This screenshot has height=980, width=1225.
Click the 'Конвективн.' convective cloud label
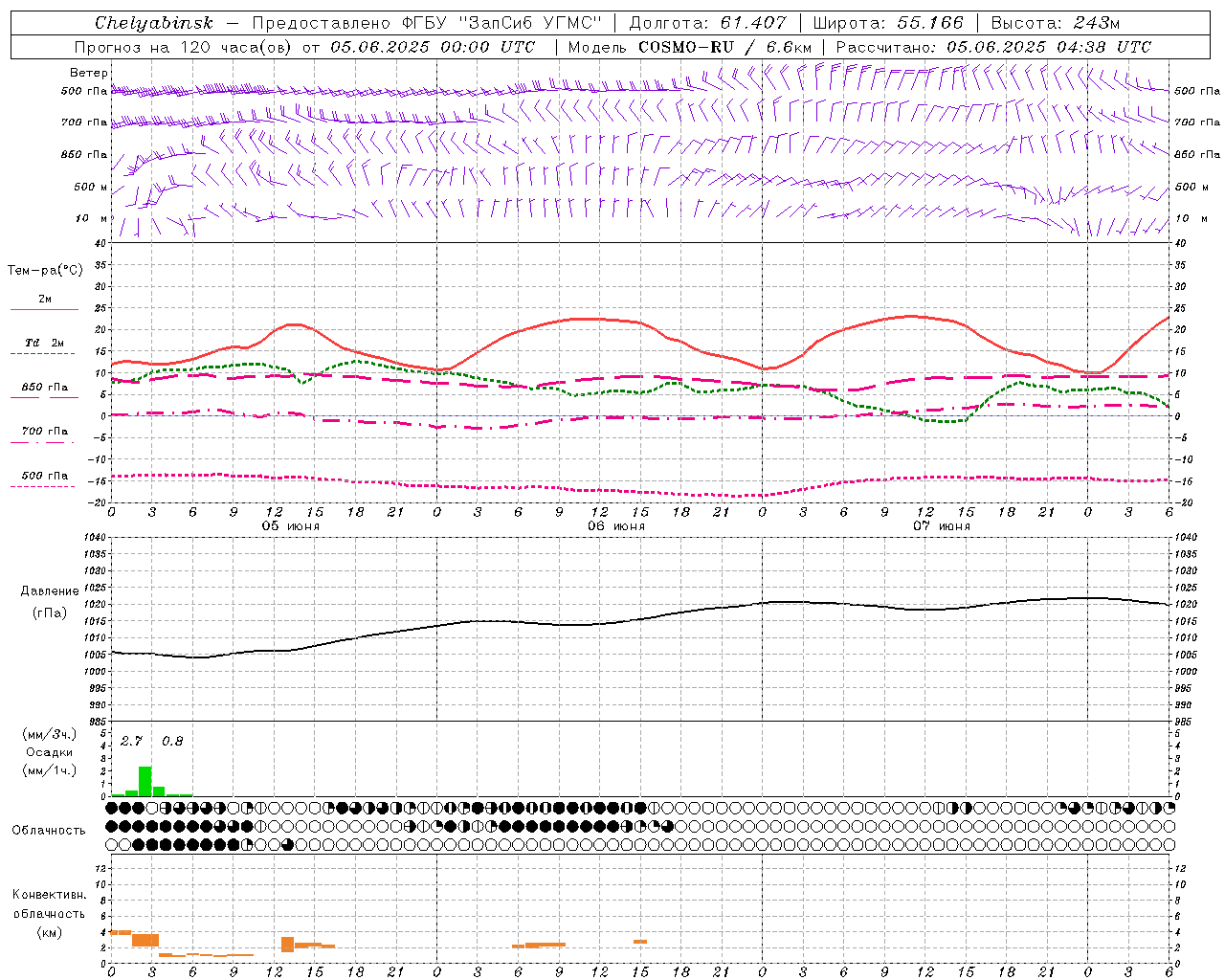point(49,895)
